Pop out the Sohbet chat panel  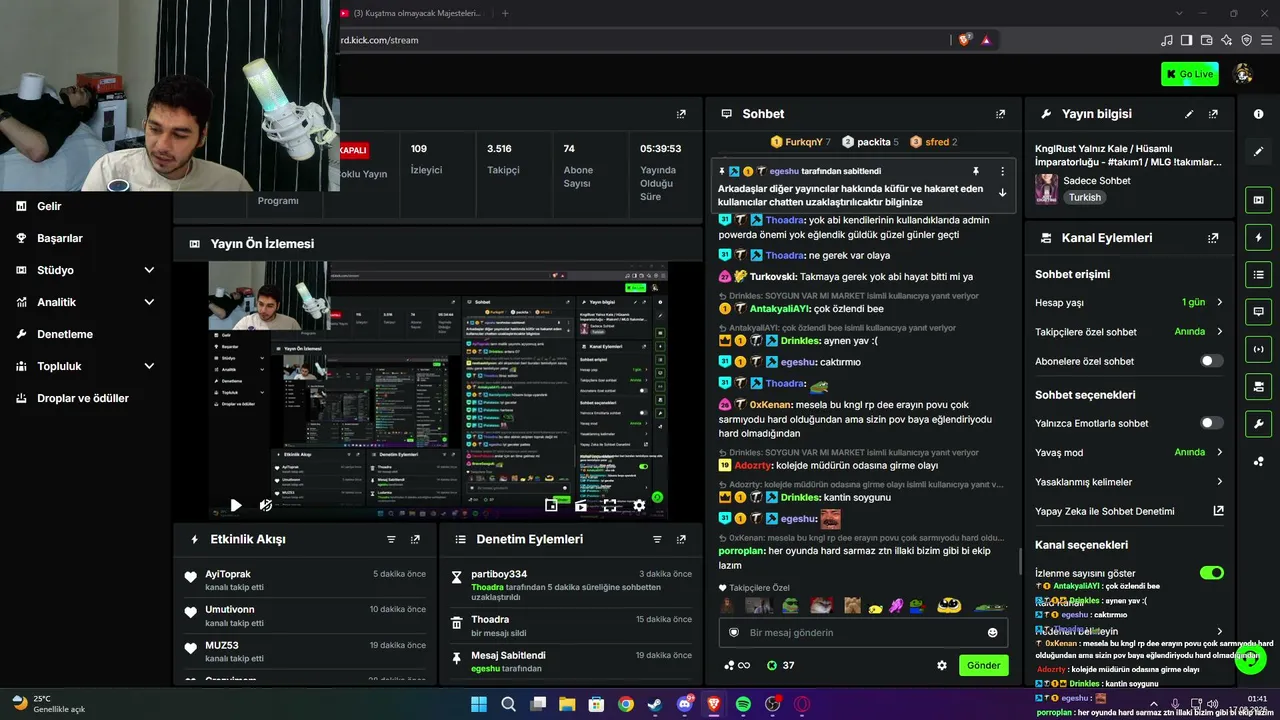click(x=1000, y=114)
